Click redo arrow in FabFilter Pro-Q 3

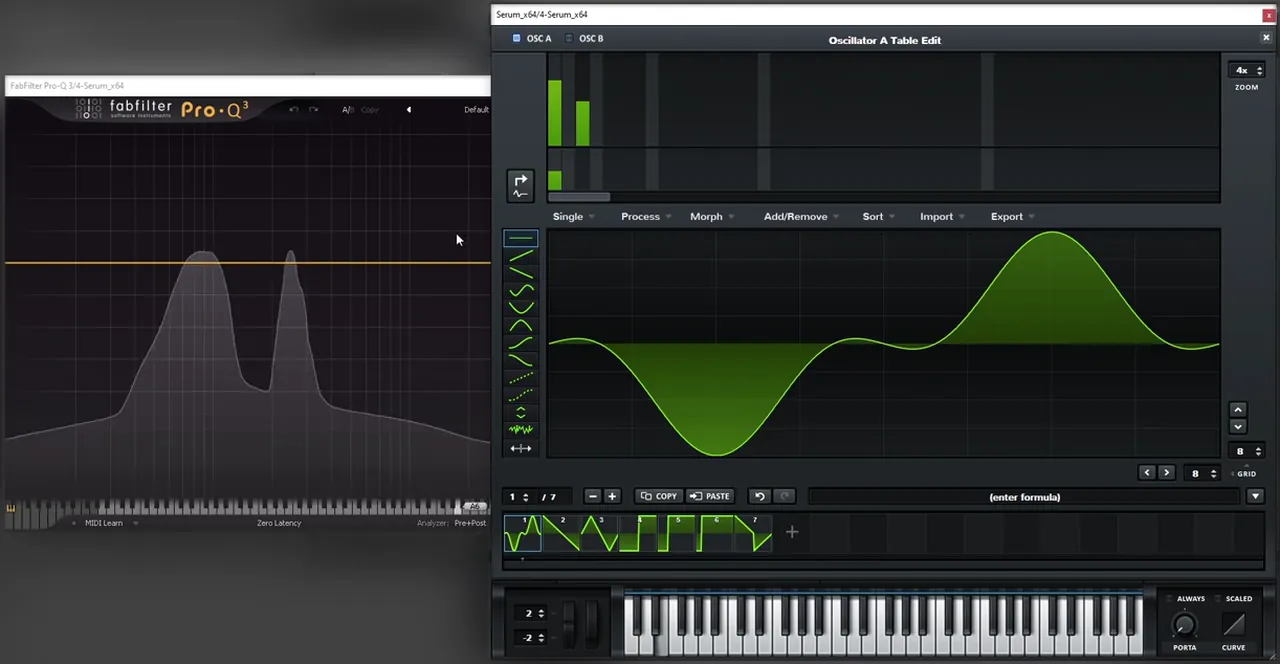pyautogui.click(x=313, y=109)
